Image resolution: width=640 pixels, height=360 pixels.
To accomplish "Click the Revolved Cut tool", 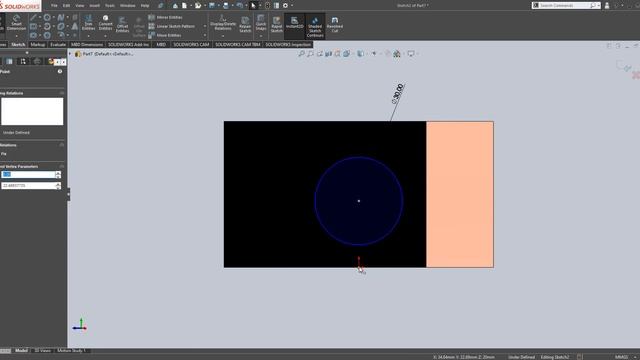I will pos(335,24).
